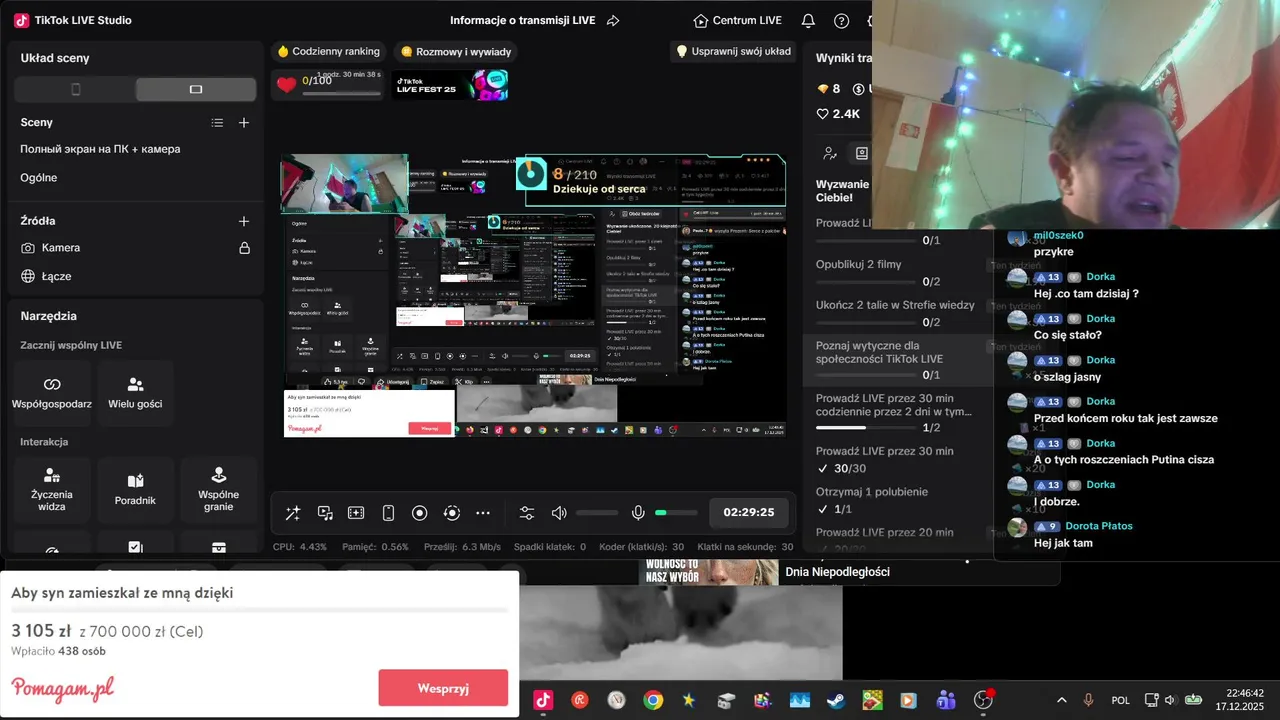
Task: Mute the microphone input
Action: 638,513
